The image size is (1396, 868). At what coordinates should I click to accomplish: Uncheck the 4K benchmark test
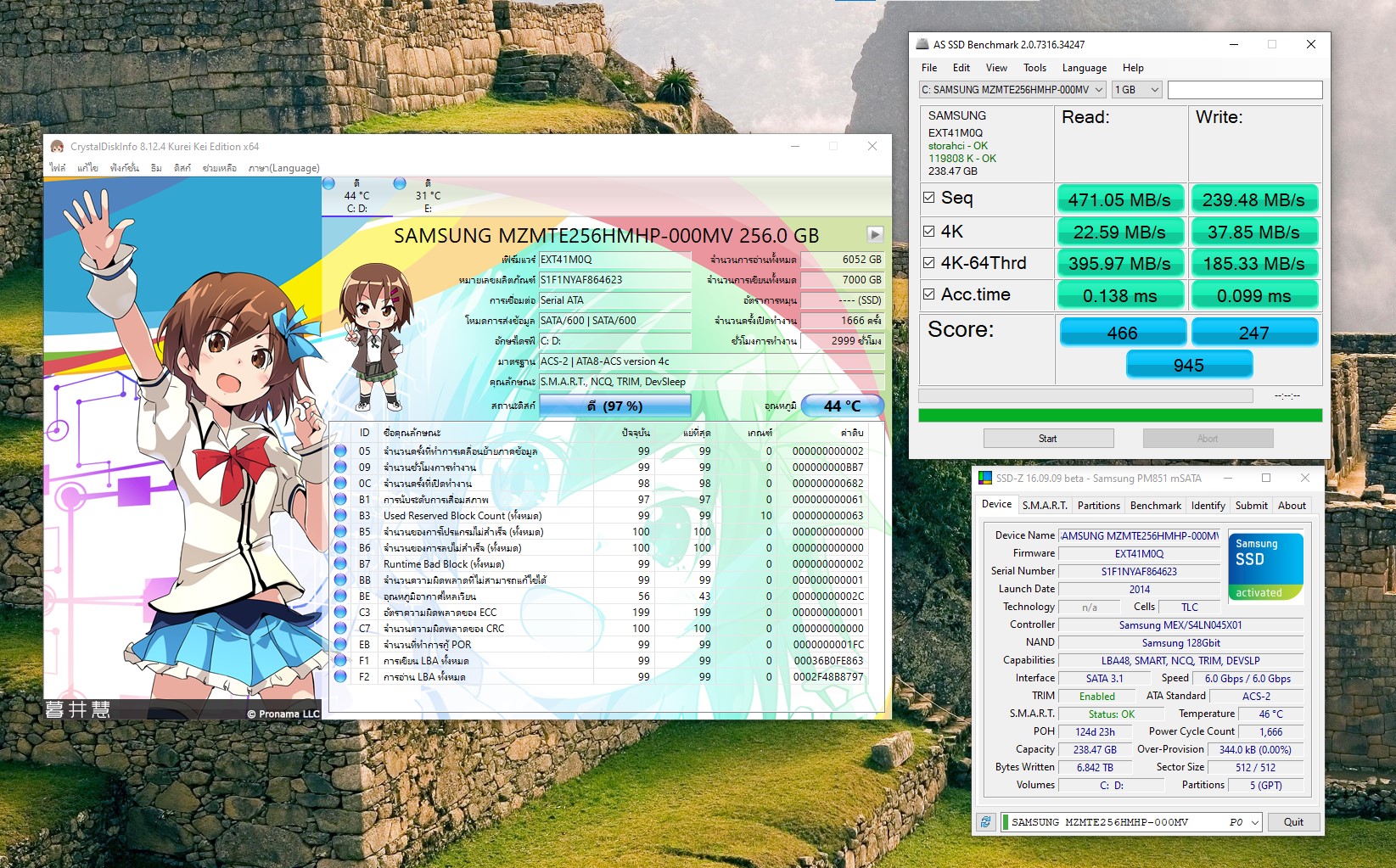point(928,231)
